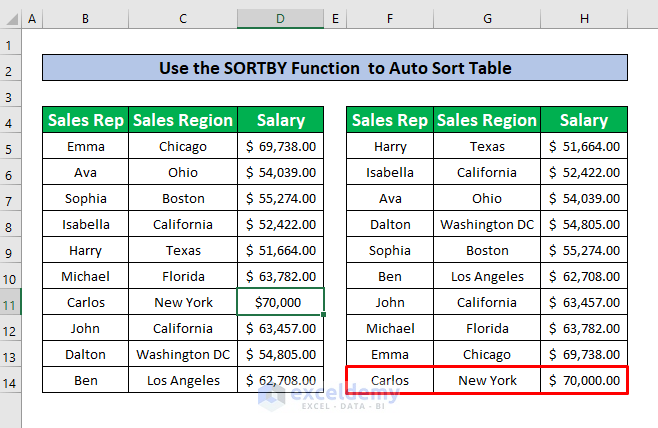Click the selected cell showing $70,000
Viewport: 658px width, 428px height.
pyautogui.click(x=280, y=302)
